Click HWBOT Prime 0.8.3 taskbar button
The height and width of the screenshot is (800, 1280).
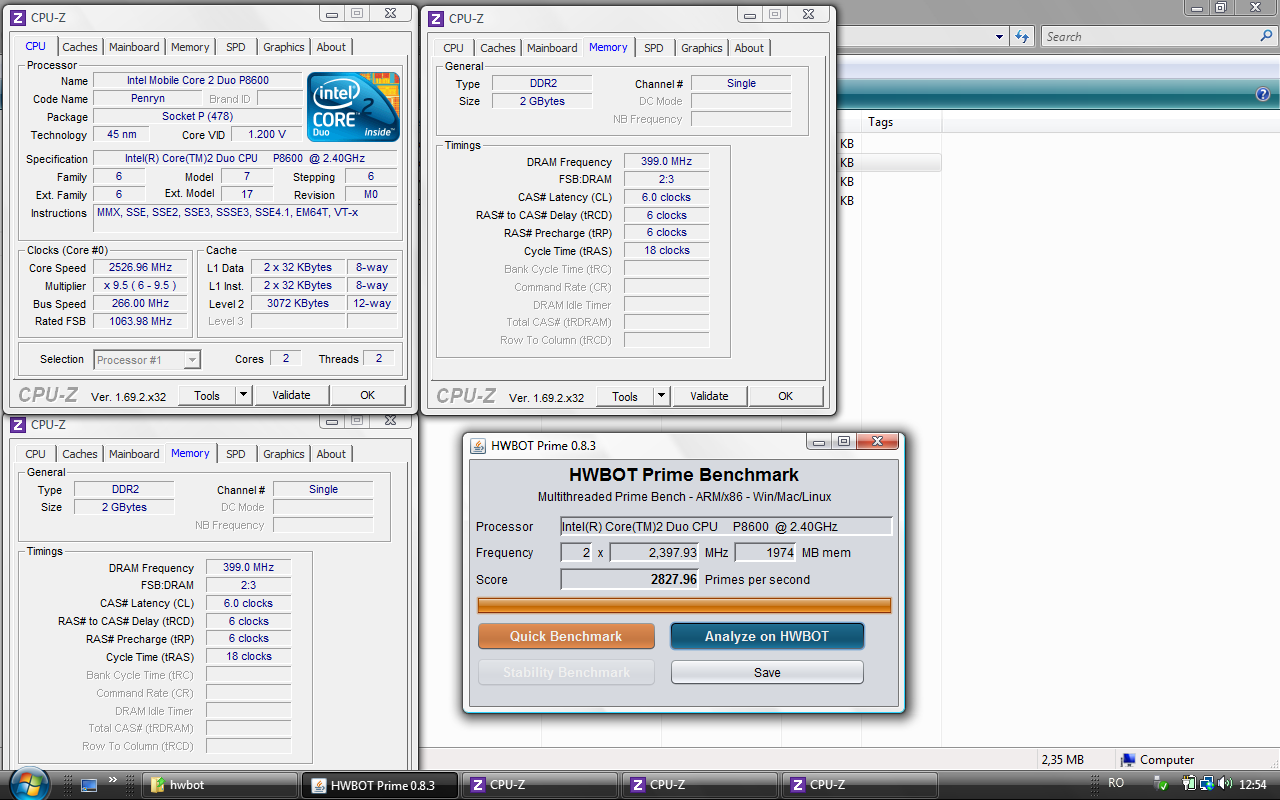pos(380,785)
